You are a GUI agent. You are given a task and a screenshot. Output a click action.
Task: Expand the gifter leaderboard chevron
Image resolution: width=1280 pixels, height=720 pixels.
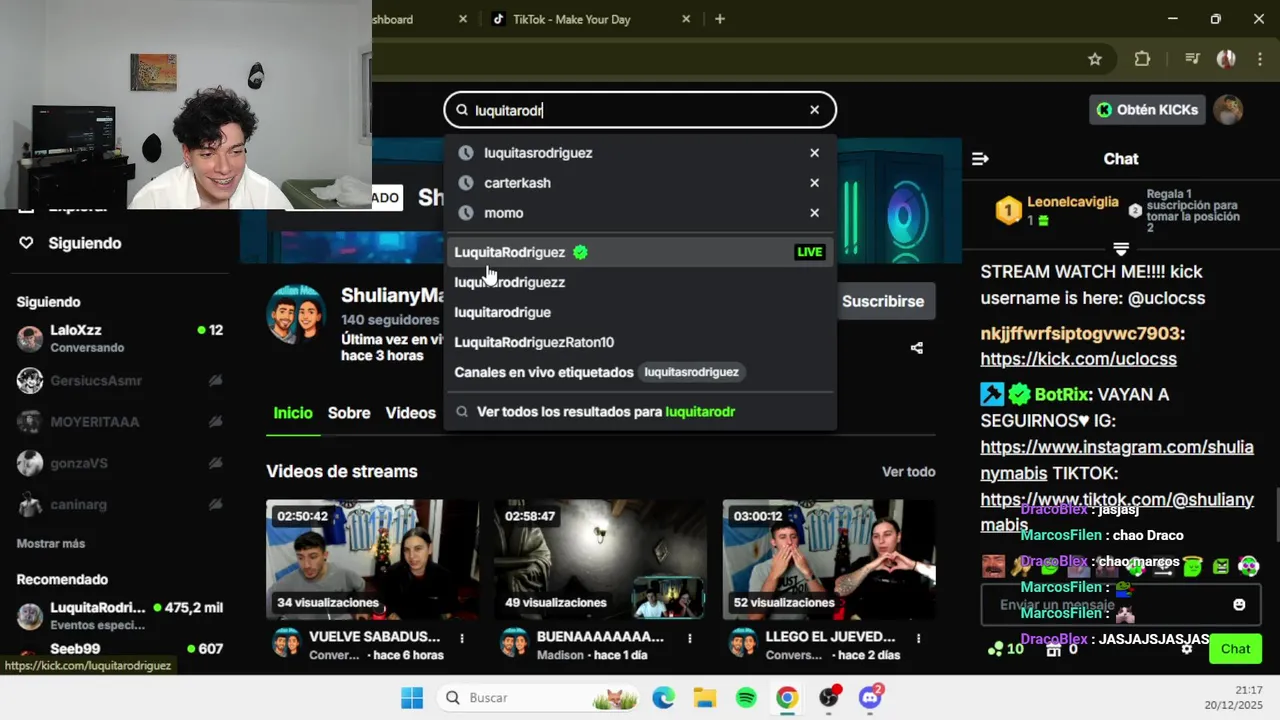(x=1121, y=248)
